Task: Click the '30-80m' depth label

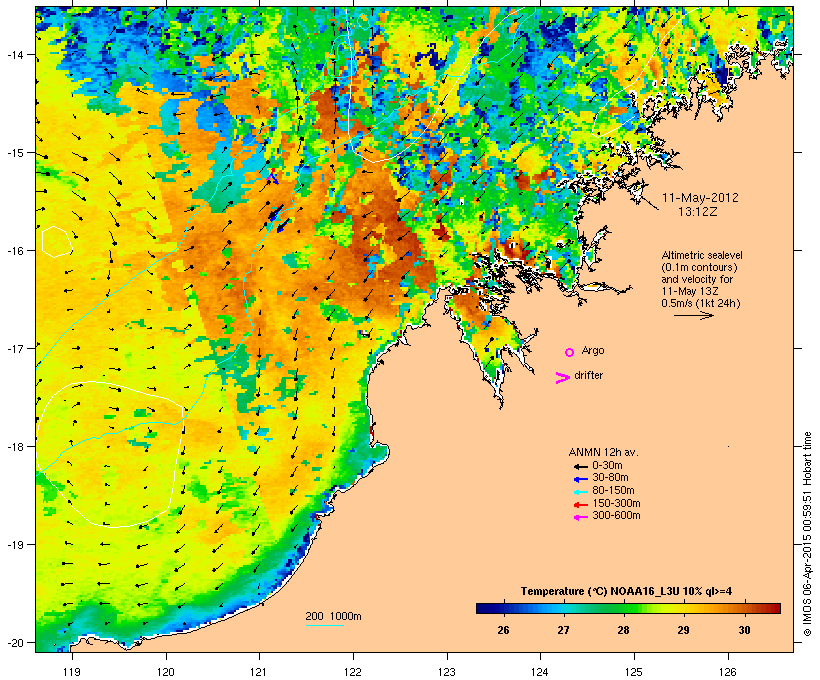Action: (610, 478)
